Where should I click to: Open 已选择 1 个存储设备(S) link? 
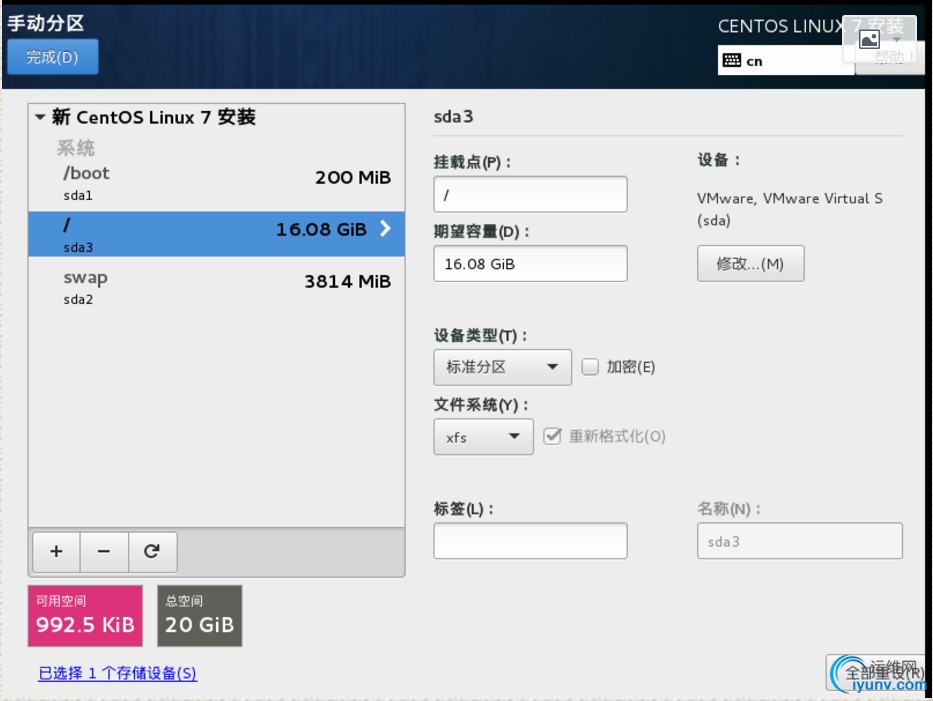tap(117, 673)
